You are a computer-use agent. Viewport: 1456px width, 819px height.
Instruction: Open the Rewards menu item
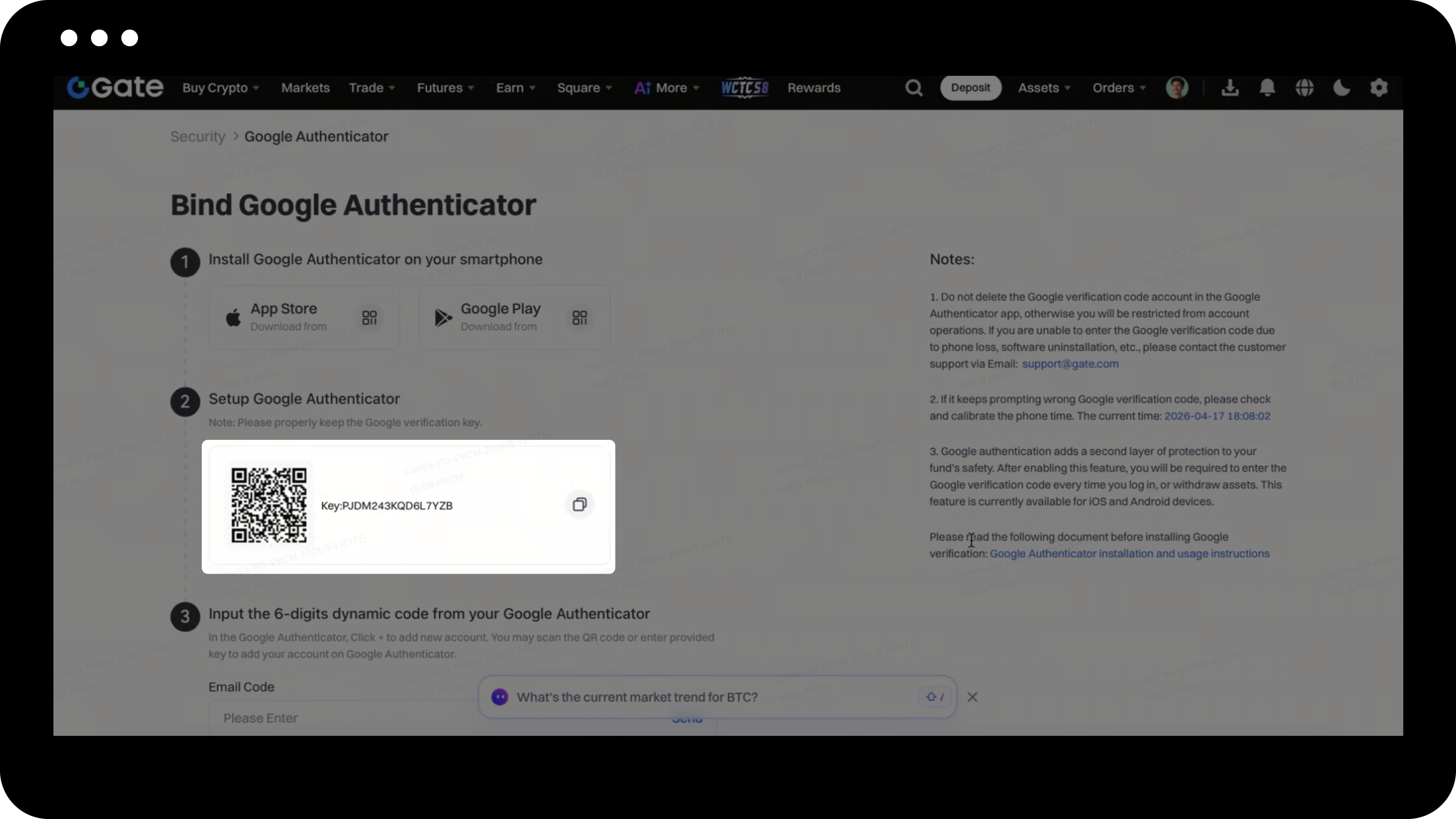pos(814,88)
